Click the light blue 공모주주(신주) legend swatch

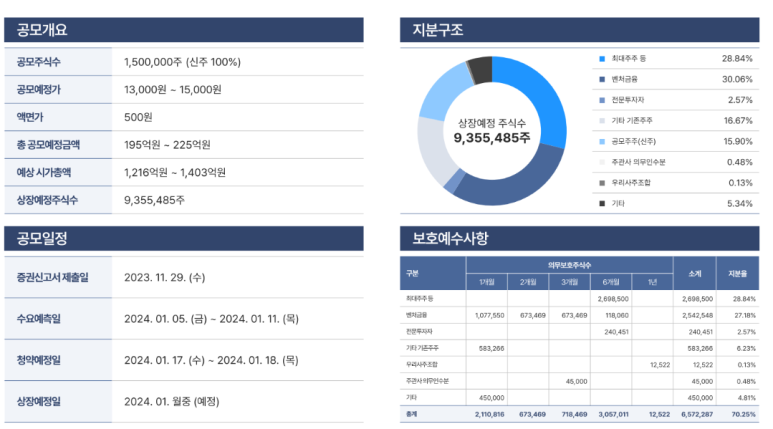coord(602,142)
